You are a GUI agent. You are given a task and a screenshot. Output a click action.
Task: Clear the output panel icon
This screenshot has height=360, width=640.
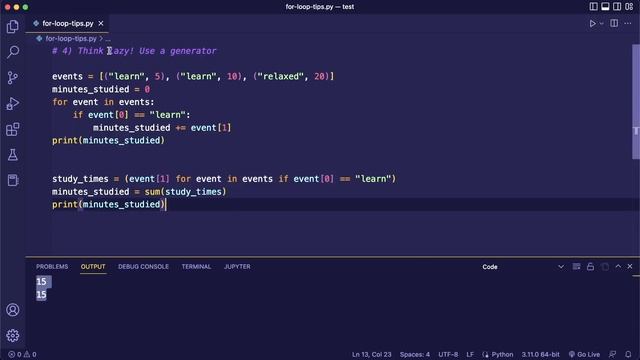[x=576, y=267]
